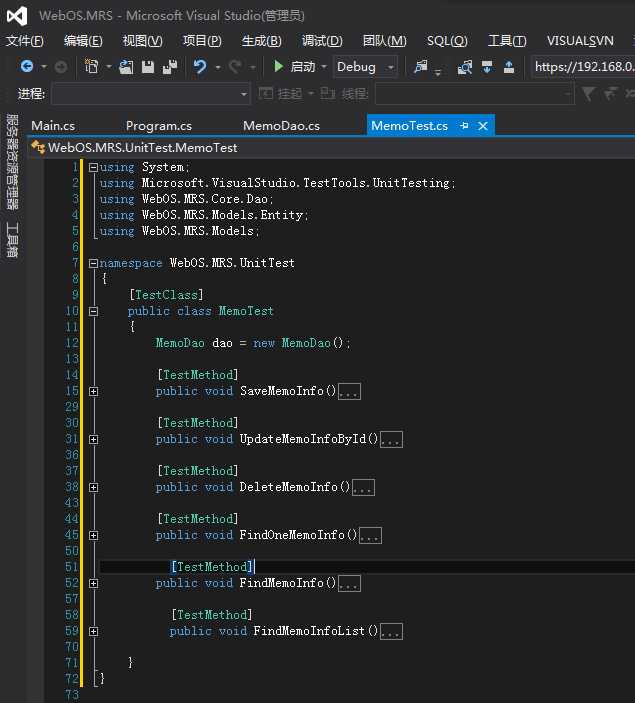This screenshot has width=635, height=703.
Task: Undo the last edit
Action: (x=200, y=67)
